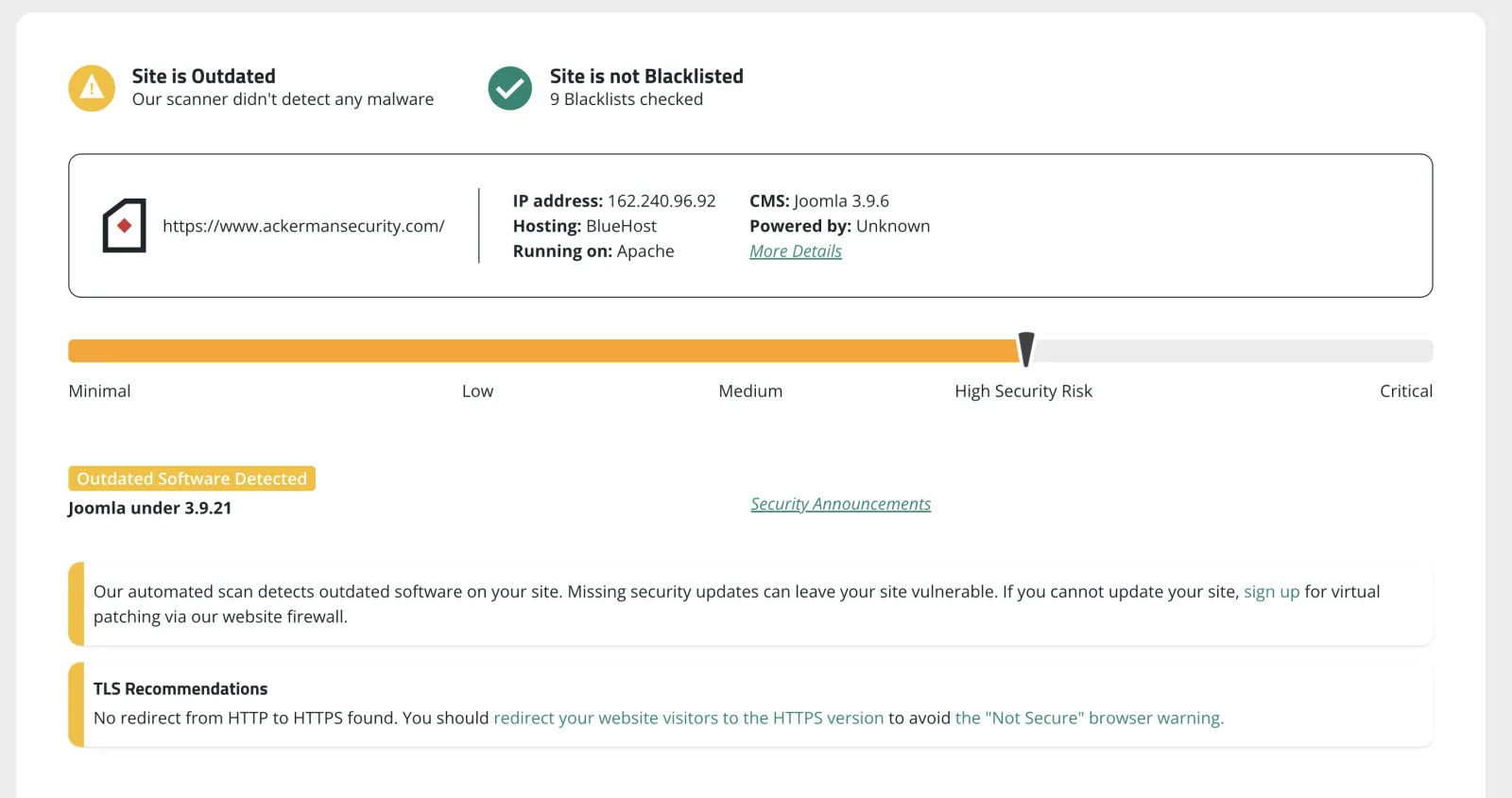The image size is (1512, 798).
Task: Click the green not-blacklisted checkmark icon
Action: pyautogui.click(x=510, y=88)
